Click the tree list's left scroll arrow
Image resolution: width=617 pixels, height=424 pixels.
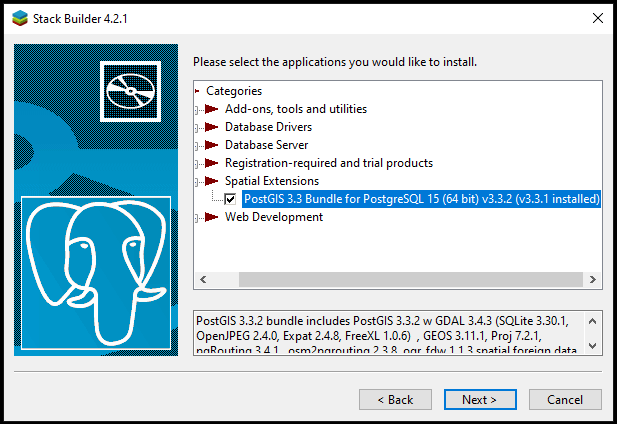click(x=203, y=280)
